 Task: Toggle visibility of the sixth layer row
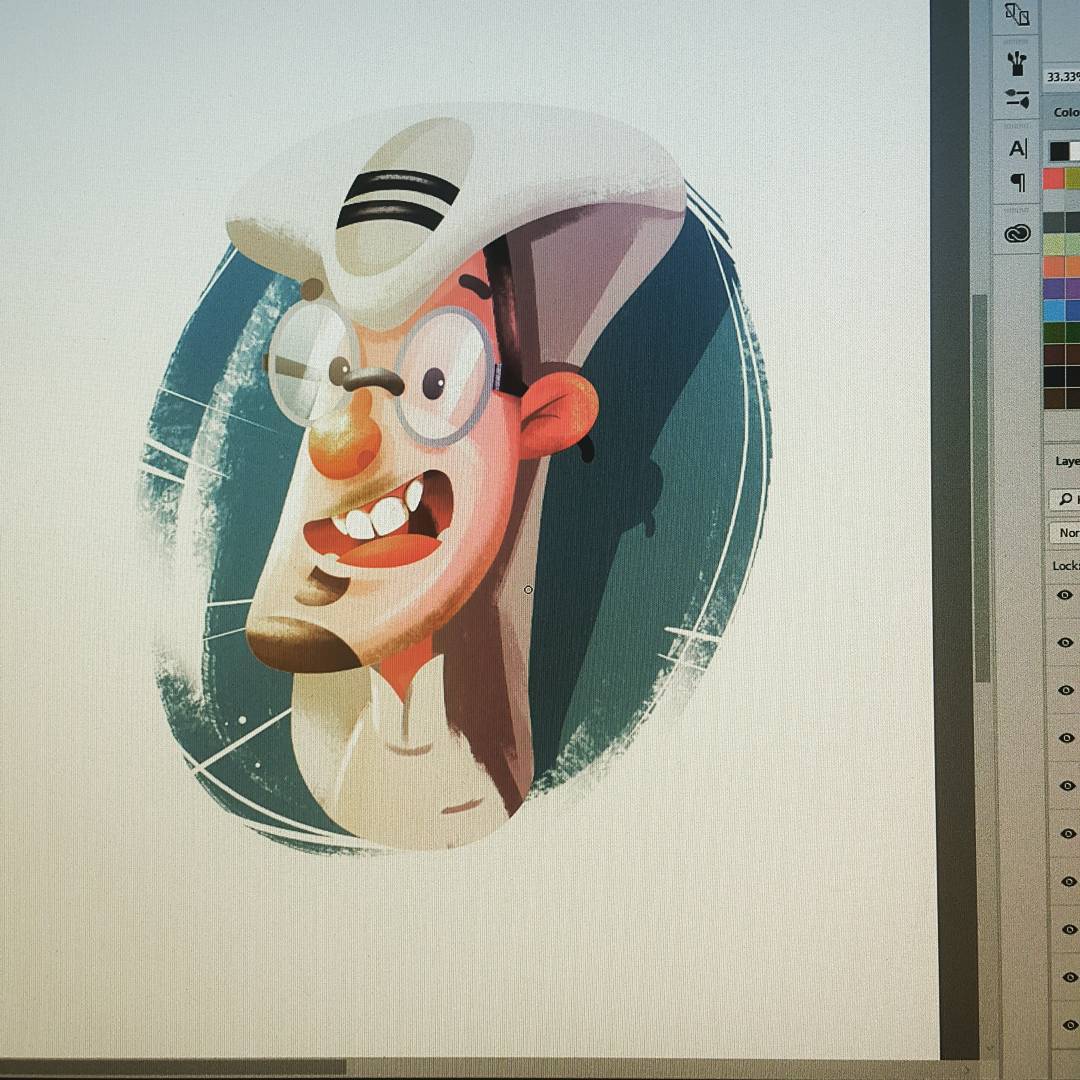tap(1068, 834)
